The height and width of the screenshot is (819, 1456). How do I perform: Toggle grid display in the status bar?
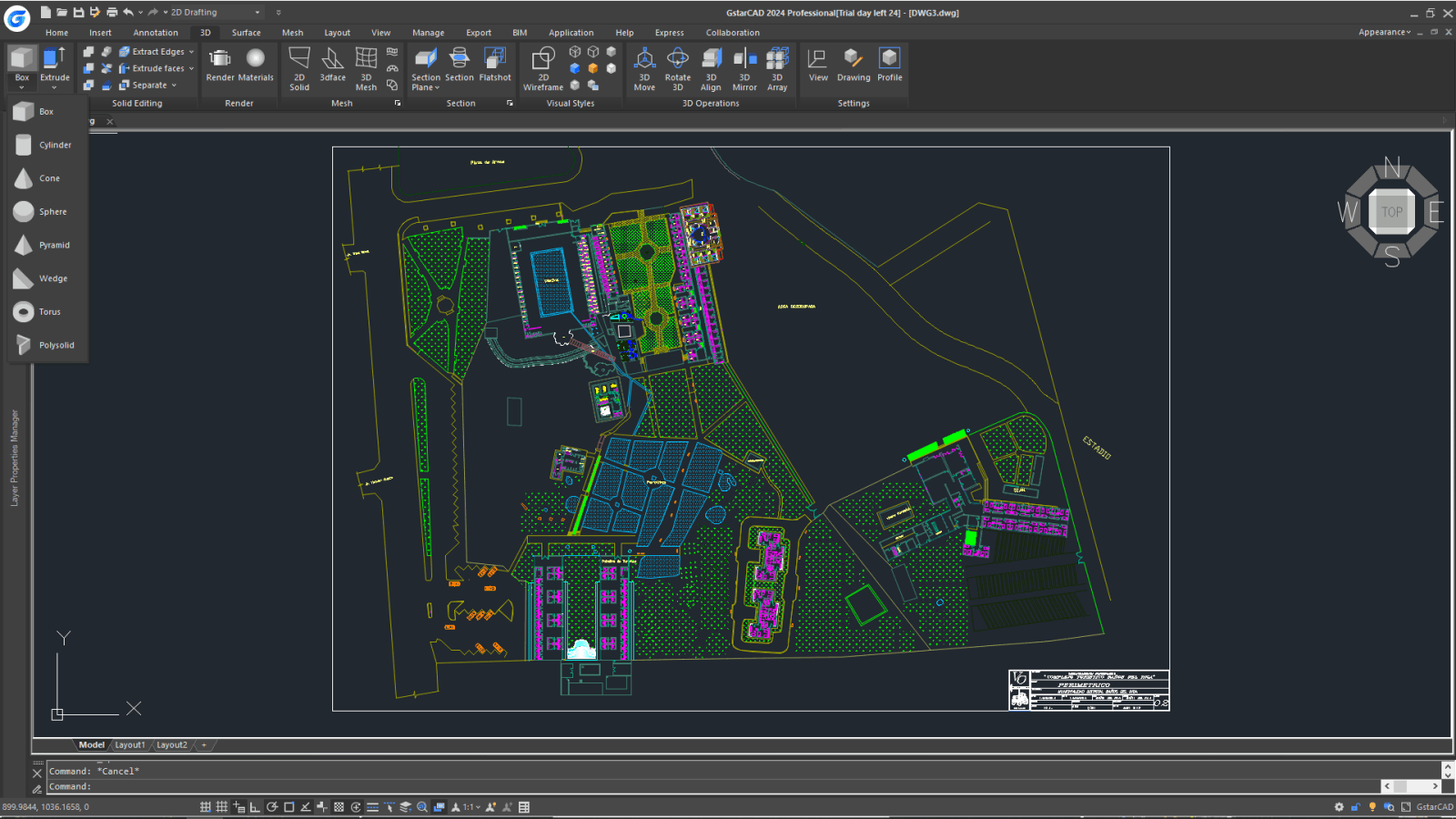pyautogui.click(x=222, y=806)
